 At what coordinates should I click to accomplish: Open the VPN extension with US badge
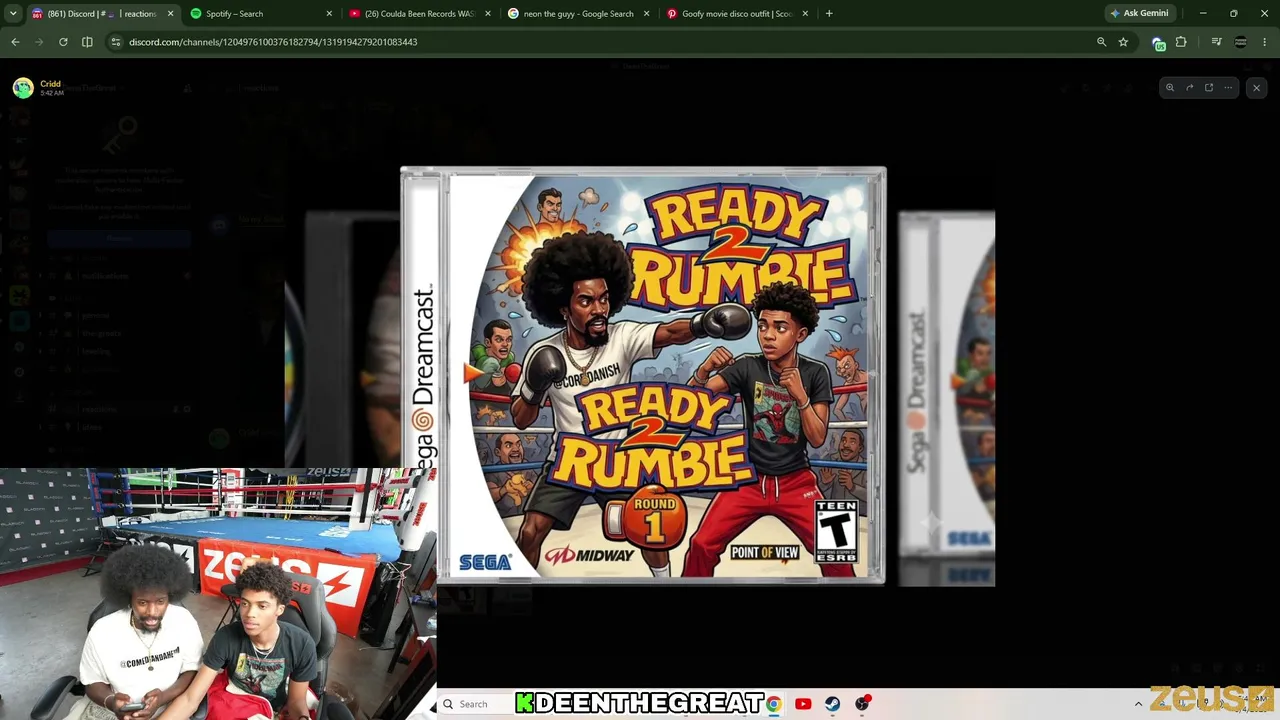1158,43
